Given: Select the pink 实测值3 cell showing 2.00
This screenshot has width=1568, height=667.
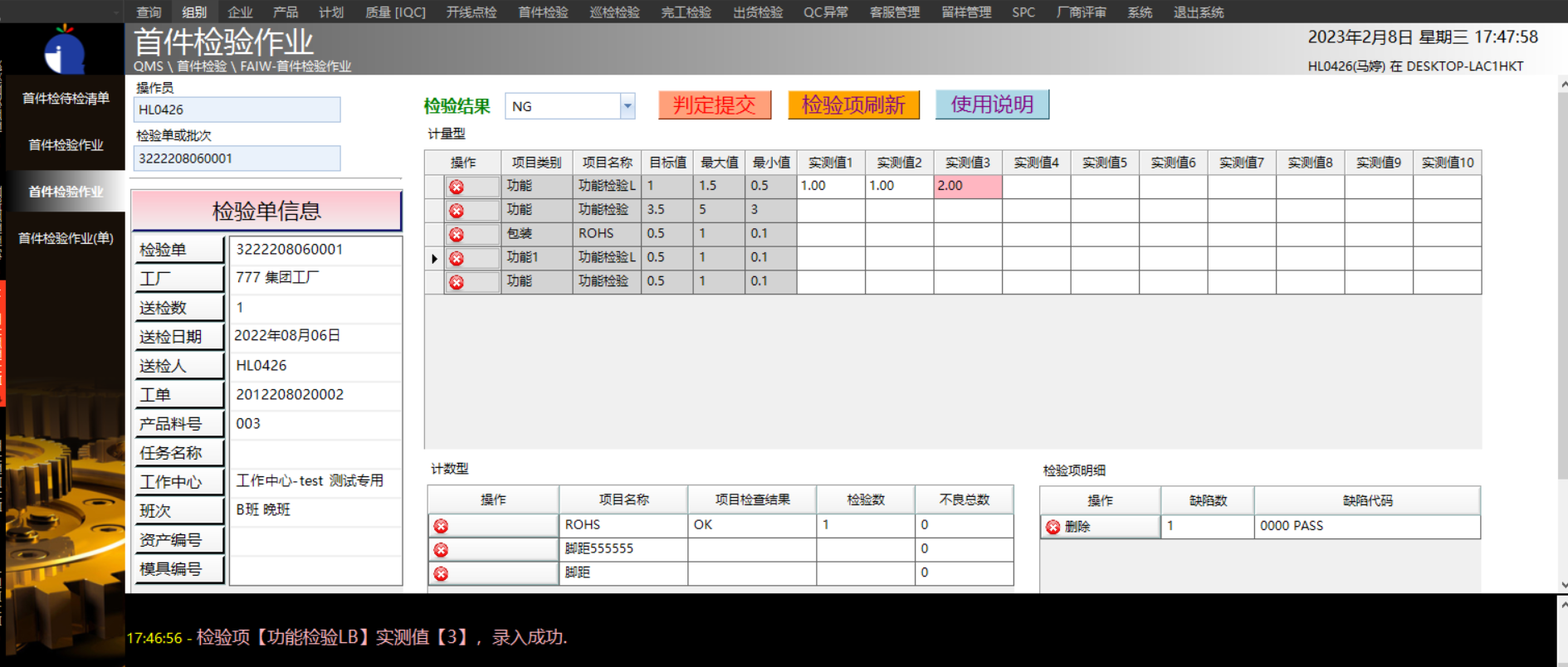Looking at the screenshot, I should [968, 186].
